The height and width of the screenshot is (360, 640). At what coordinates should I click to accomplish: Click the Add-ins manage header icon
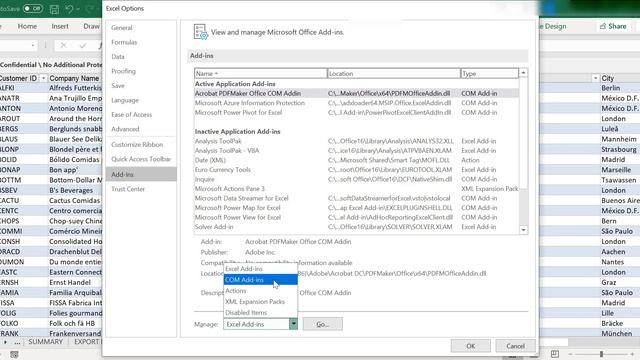tap(200, 32)
